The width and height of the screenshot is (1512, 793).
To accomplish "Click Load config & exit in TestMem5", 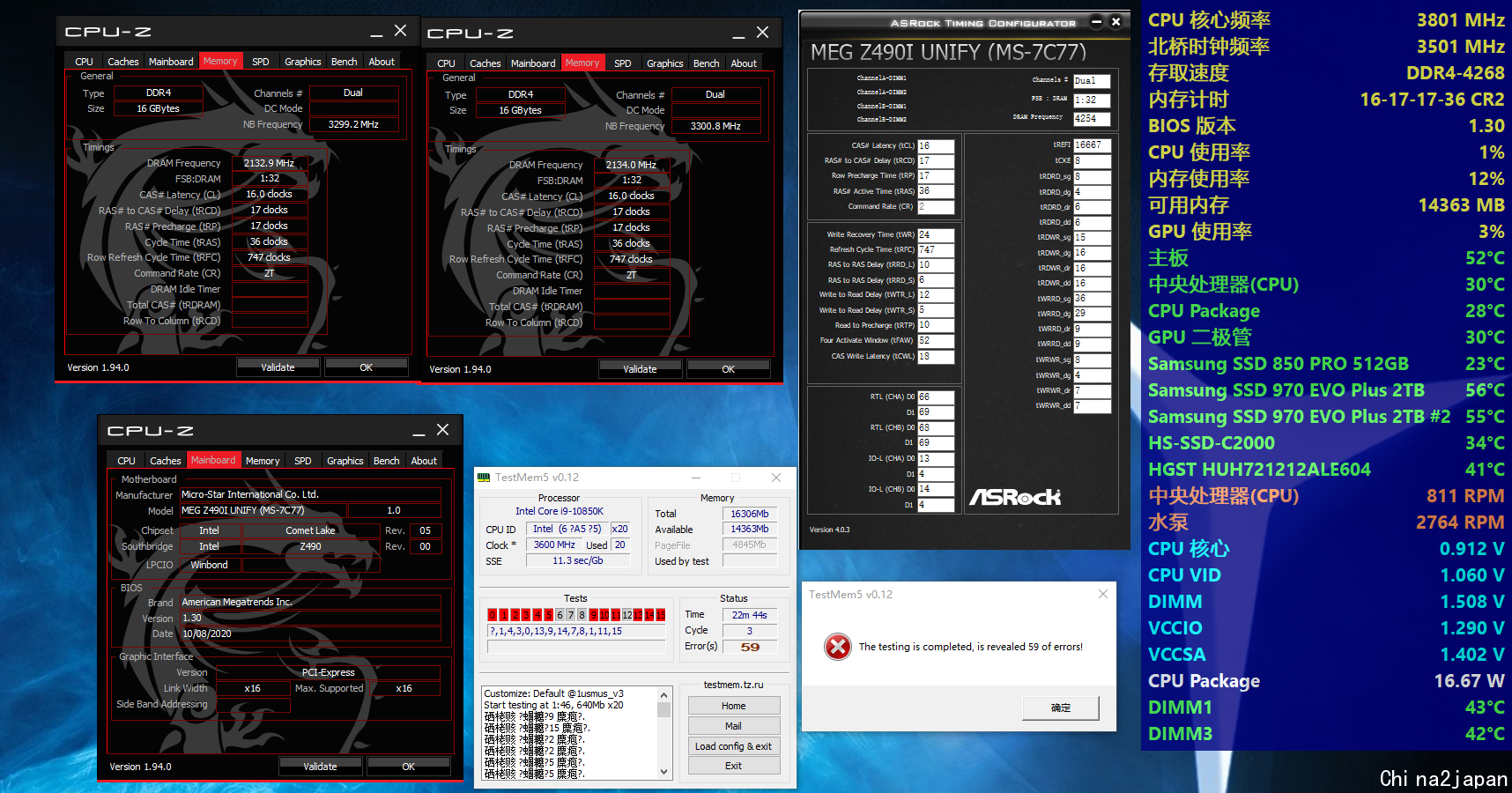I will pyautogui.click(x=733, y=746).
